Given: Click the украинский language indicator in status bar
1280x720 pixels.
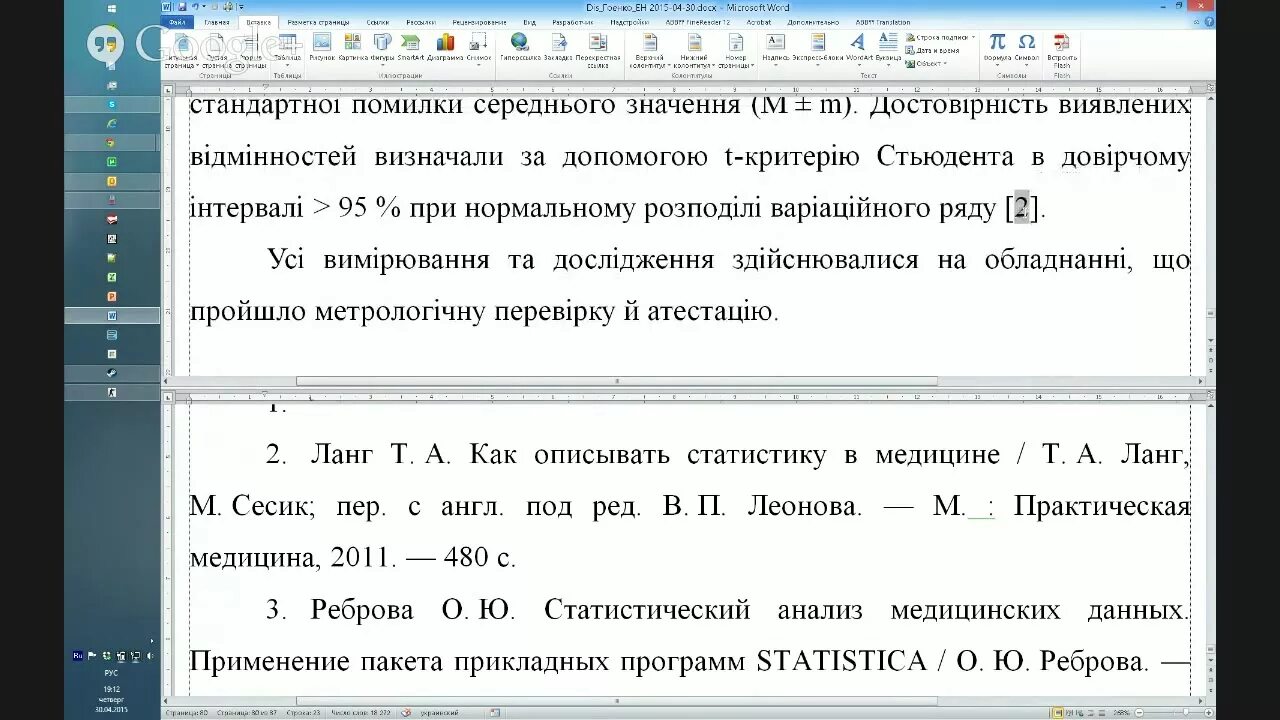Looking at the screenshot, I should (x=439, y=712).
